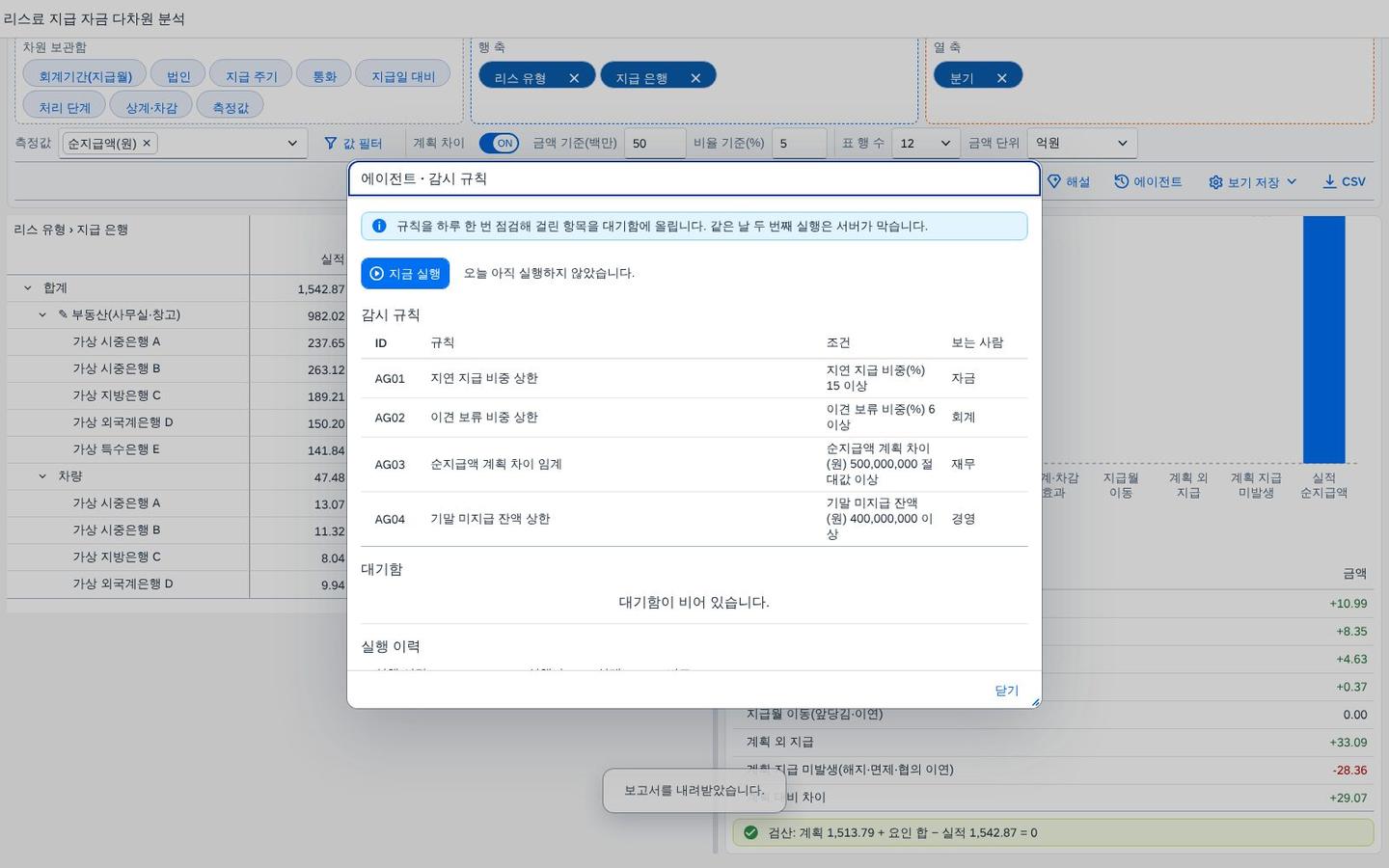Select the 회계기간(지급월) dimension chip
Viewport: 1389px width, 868px height.
click(x=85, y=75)
